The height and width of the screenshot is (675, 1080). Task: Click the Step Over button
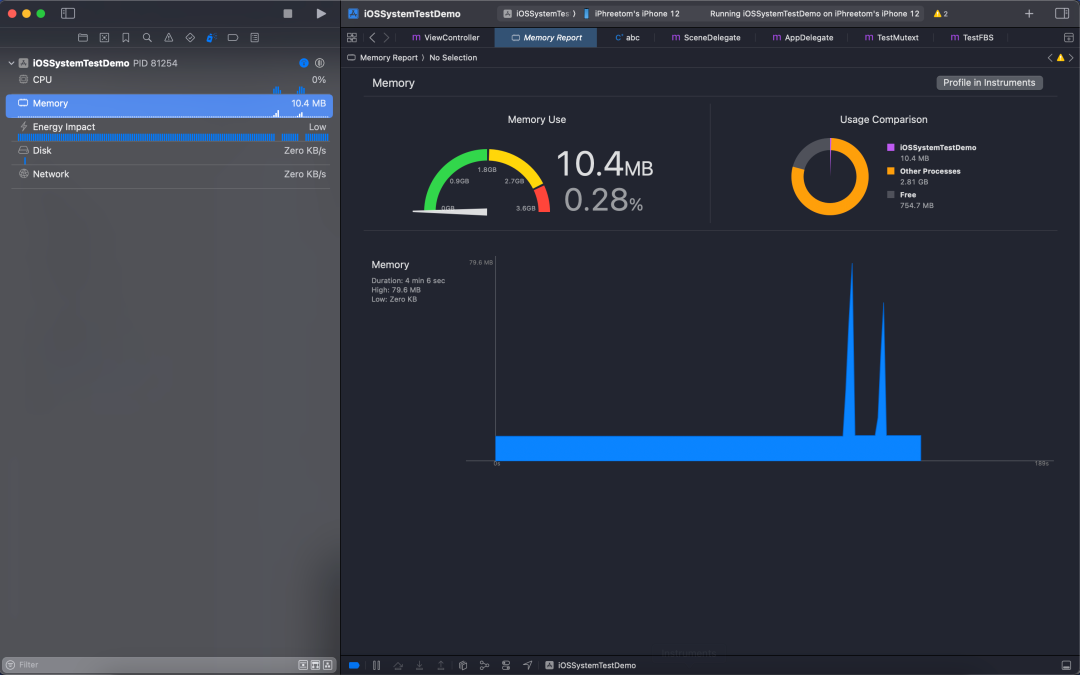click(398, 665)
